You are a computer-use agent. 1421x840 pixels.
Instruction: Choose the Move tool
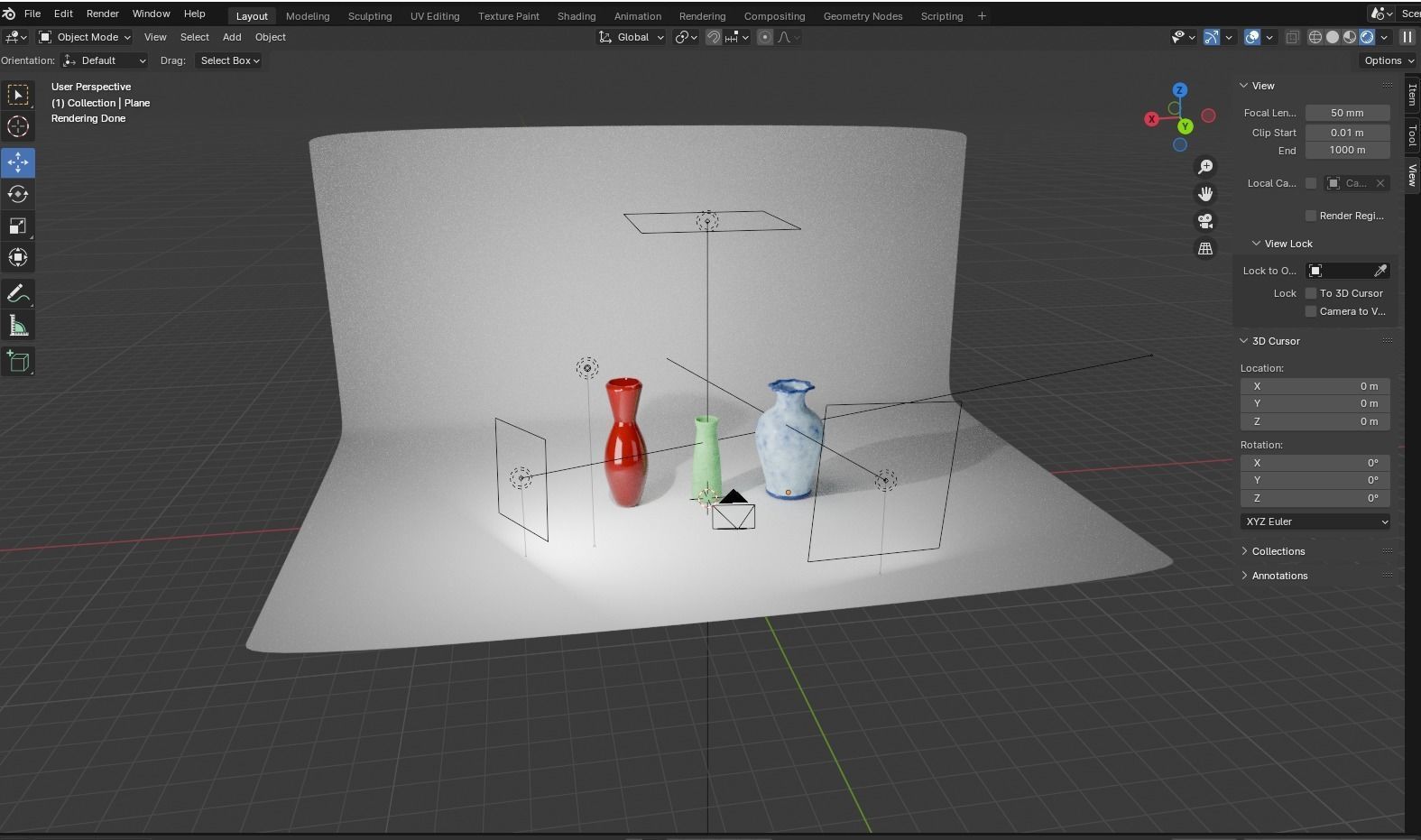[x=18, y=162]
